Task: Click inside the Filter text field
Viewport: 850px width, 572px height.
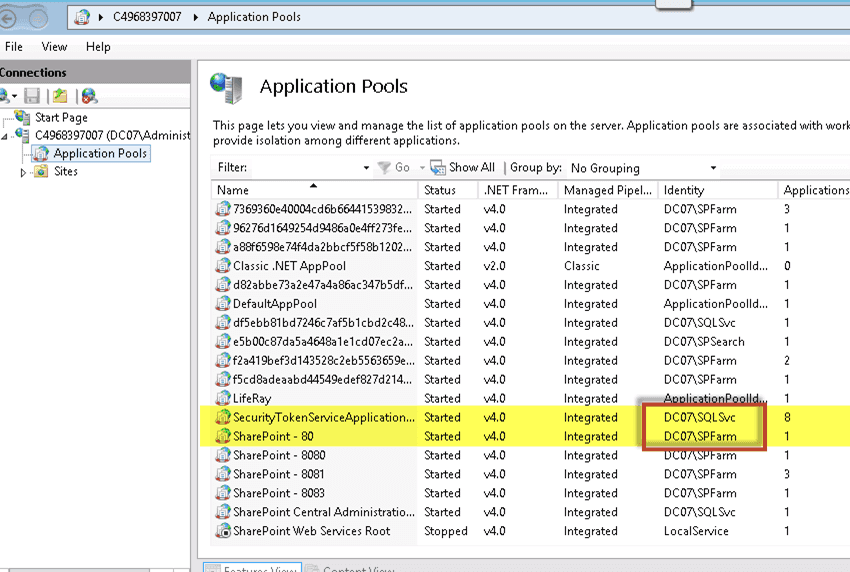Action: click(x=305, y=168)
